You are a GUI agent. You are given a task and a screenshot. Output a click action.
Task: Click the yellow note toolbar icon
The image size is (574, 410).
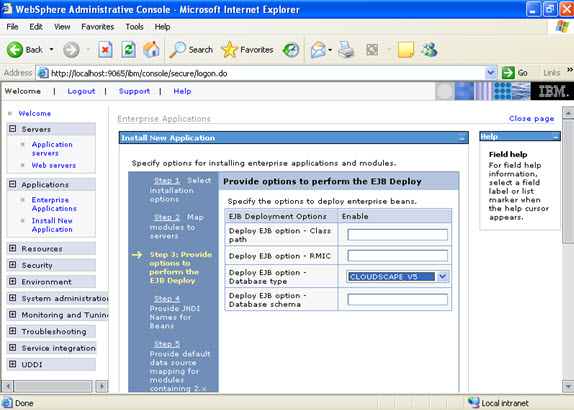tap(406, 50)
